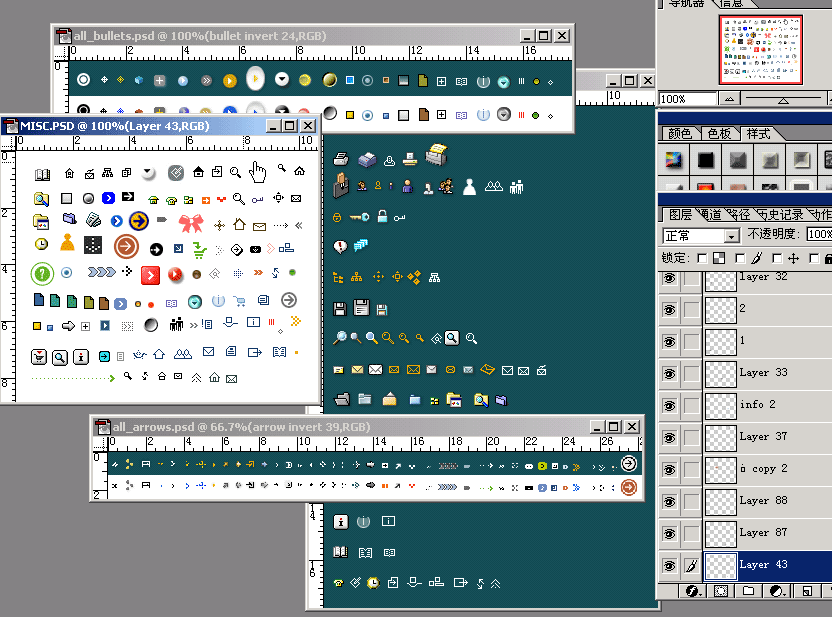Select layer 'Layer 88' in Layers panel
The image size is (832, 617).
[x=768, y=501]
